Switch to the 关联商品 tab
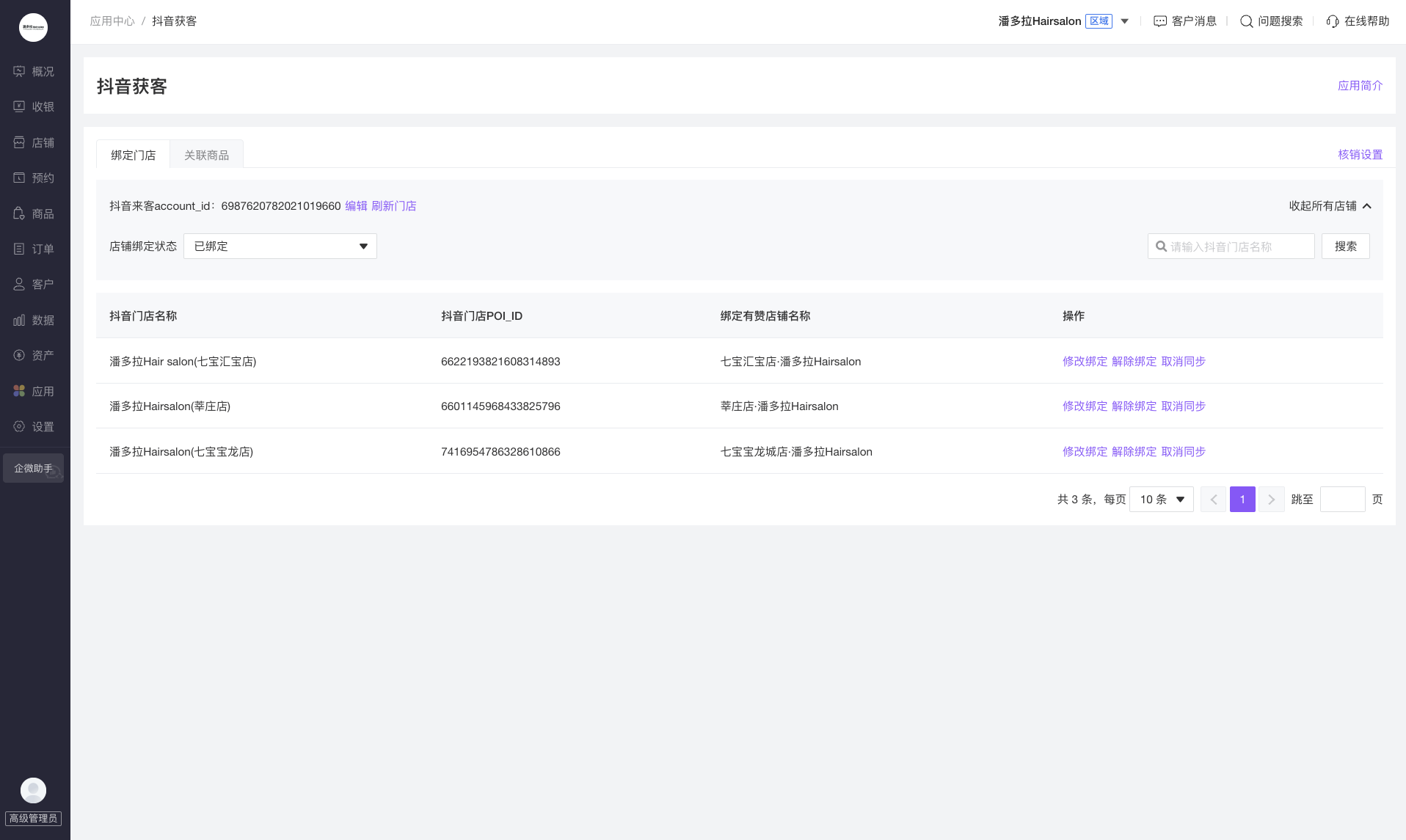This screenshot has height=840, width=1406. (x=206, y=155)
